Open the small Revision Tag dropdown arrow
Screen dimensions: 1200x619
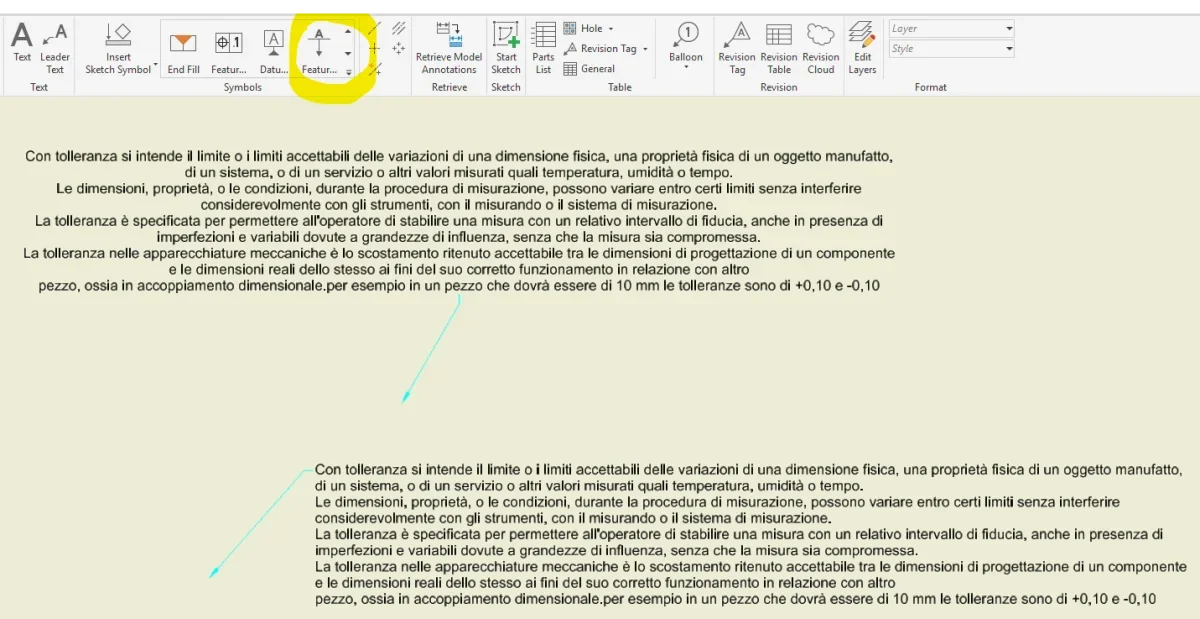tap(645, 49)
